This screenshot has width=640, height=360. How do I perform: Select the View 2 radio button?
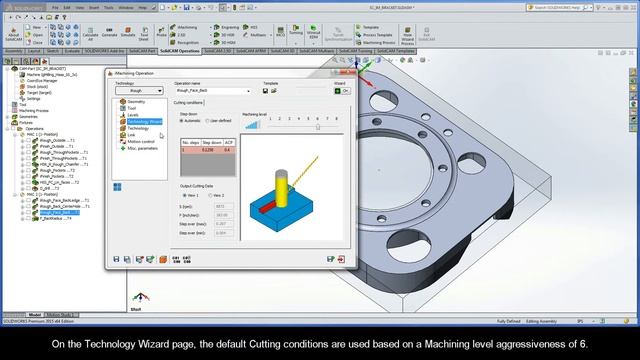point(211,196)
